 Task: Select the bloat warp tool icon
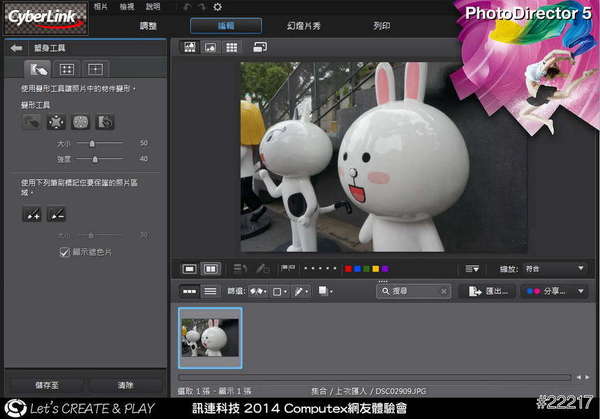click(x=80, y=122)
